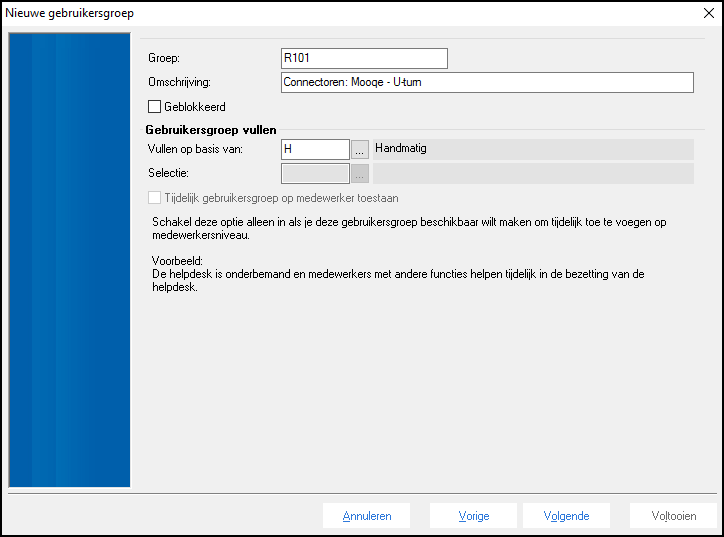Click the Gebruikersgroep vullen section header
The height and width of the screenshot is (537, 724).
click(x=212, y=130)
